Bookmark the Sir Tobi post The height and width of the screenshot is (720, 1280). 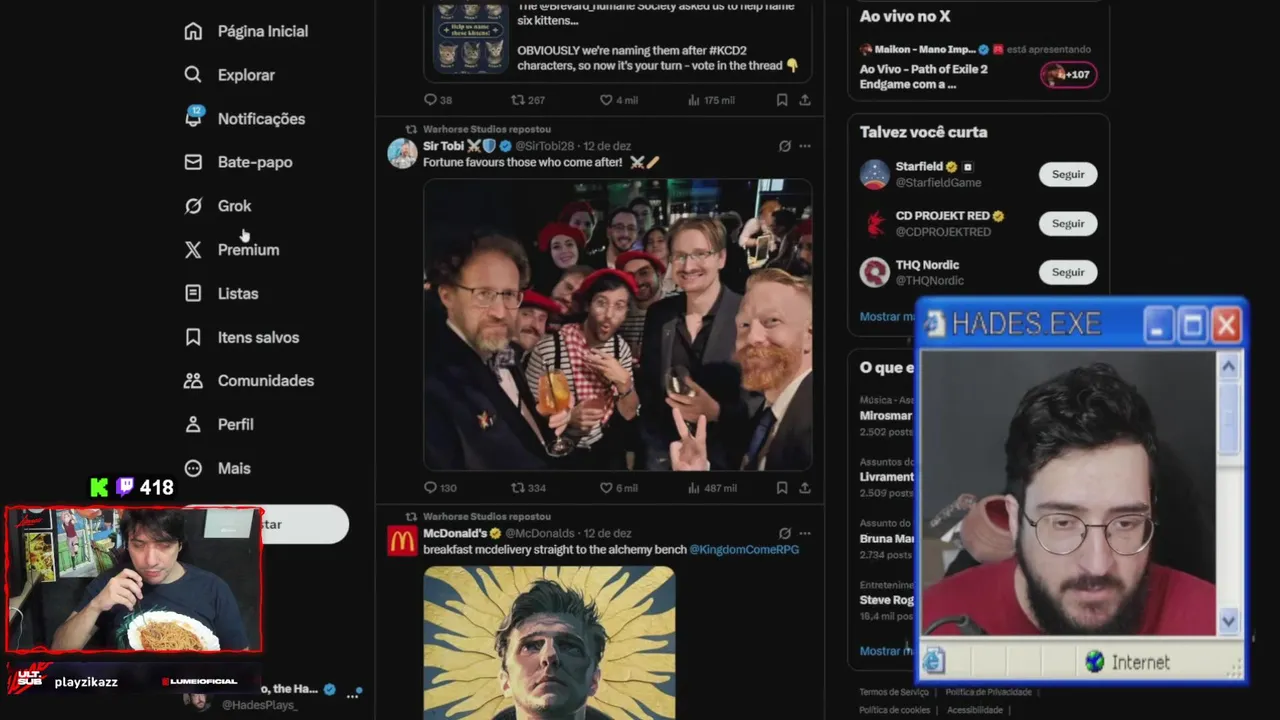[x=782, y=488]
